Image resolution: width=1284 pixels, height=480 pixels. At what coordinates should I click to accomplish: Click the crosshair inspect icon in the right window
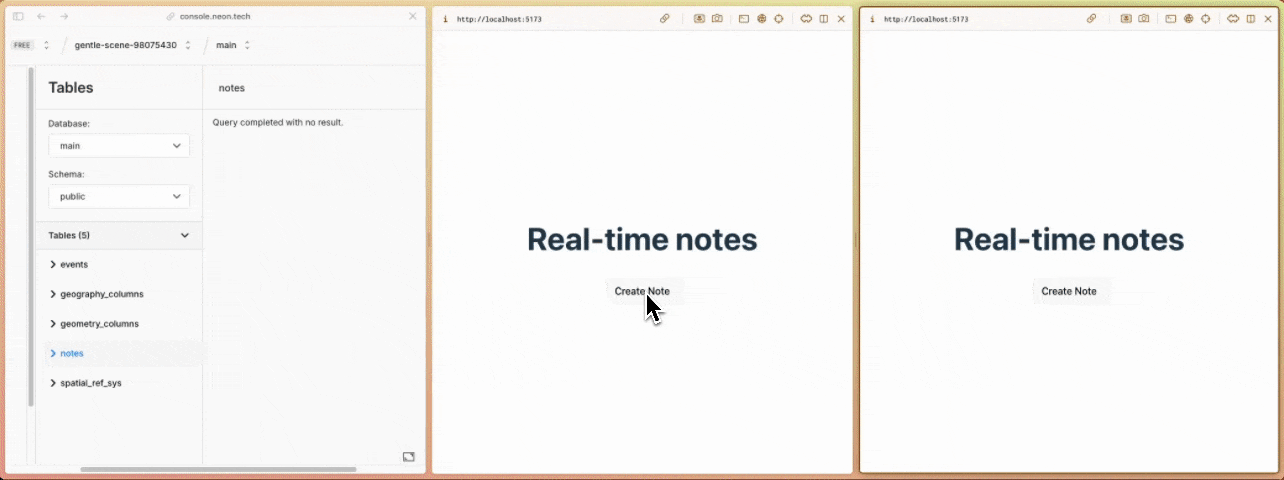point(1205,19)
